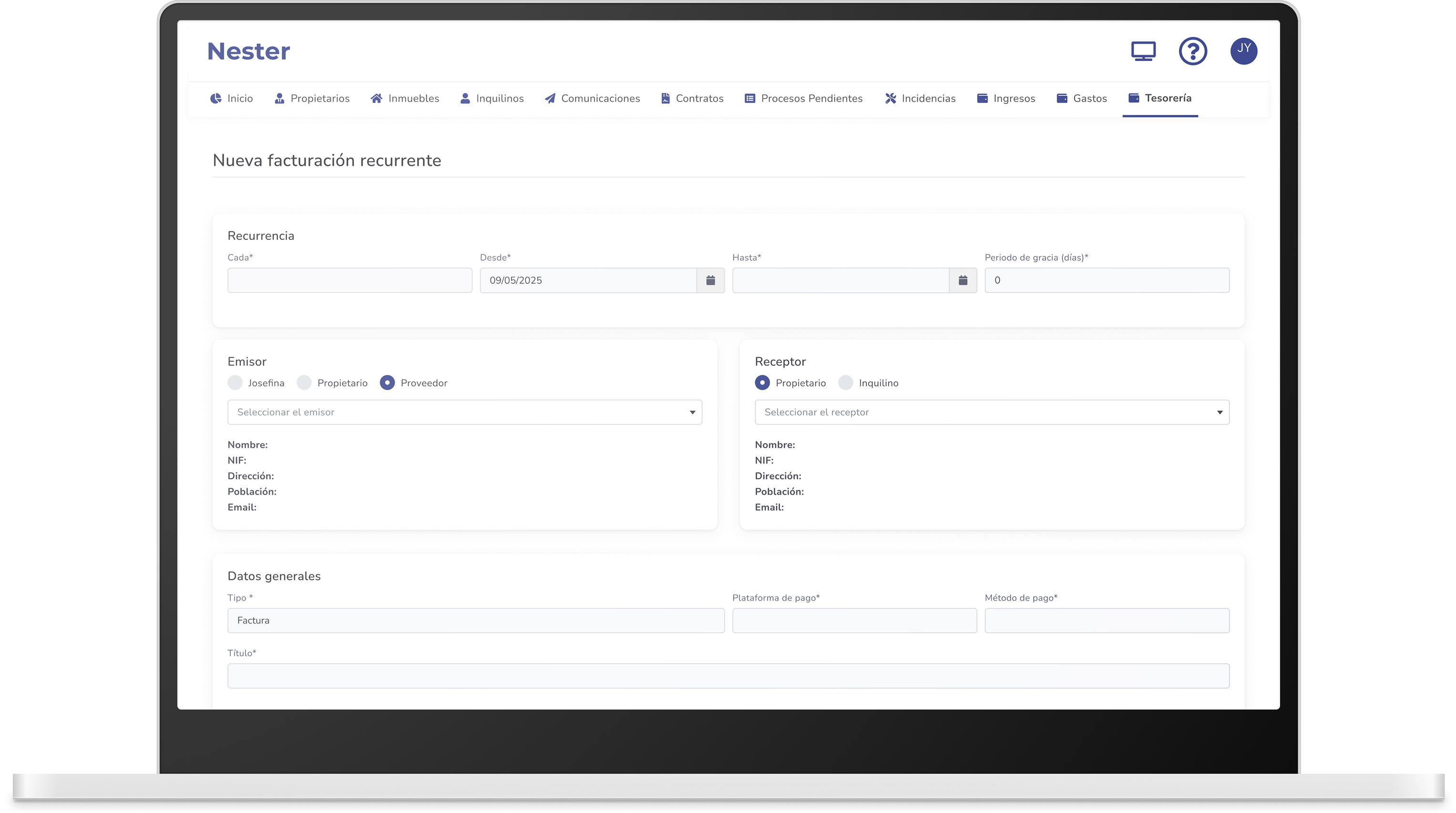Click into the Título input field
This screenshot has height=813, width=1456.
pyautogui.click(x=728, y=676)
